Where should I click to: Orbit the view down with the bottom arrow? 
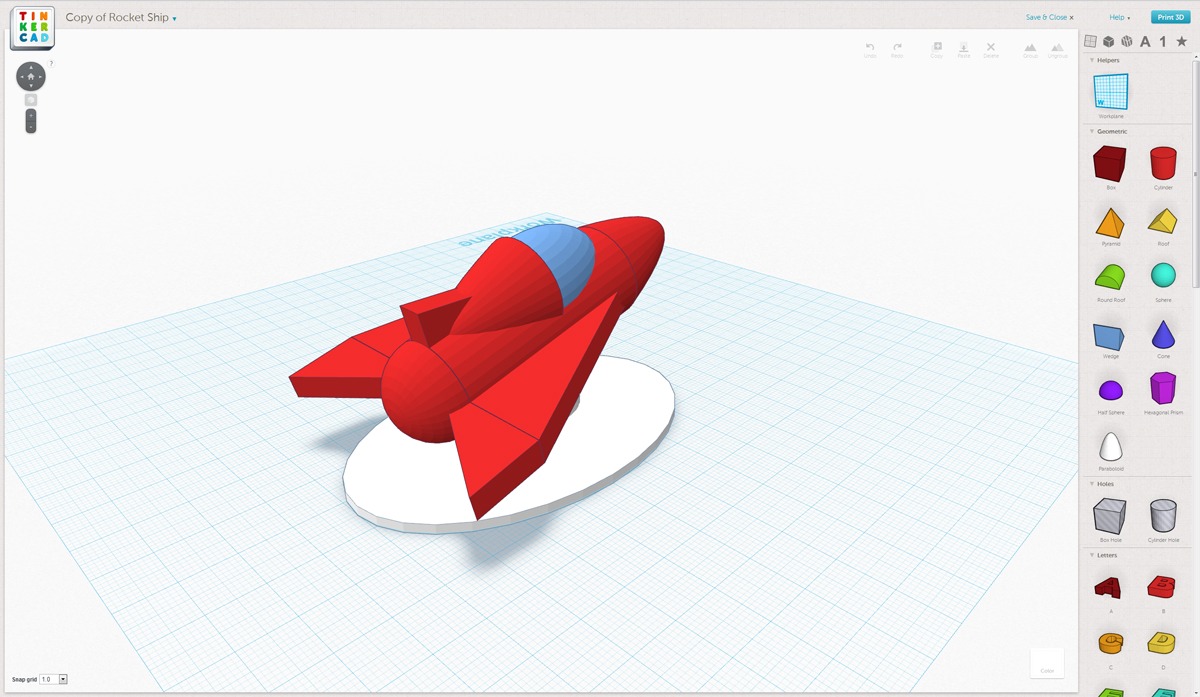31,86
